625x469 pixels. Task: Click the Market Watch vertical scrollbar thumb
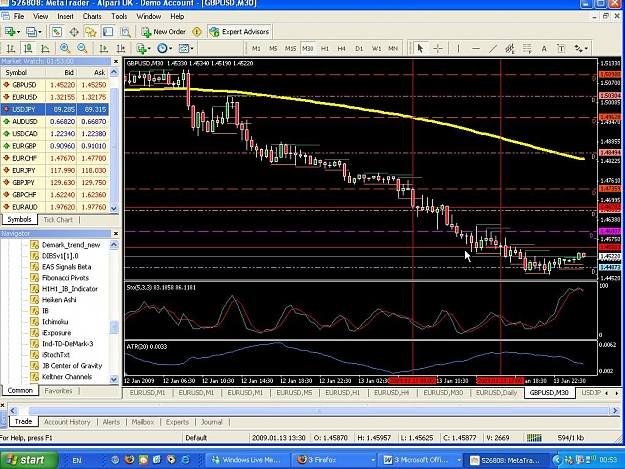pos(114,145)
